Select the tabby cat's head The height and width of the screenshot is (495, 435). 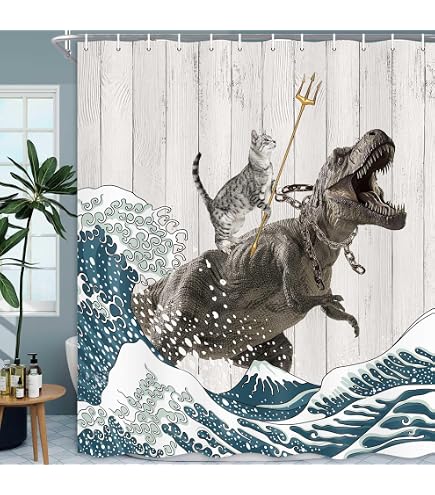pos(264,143)
